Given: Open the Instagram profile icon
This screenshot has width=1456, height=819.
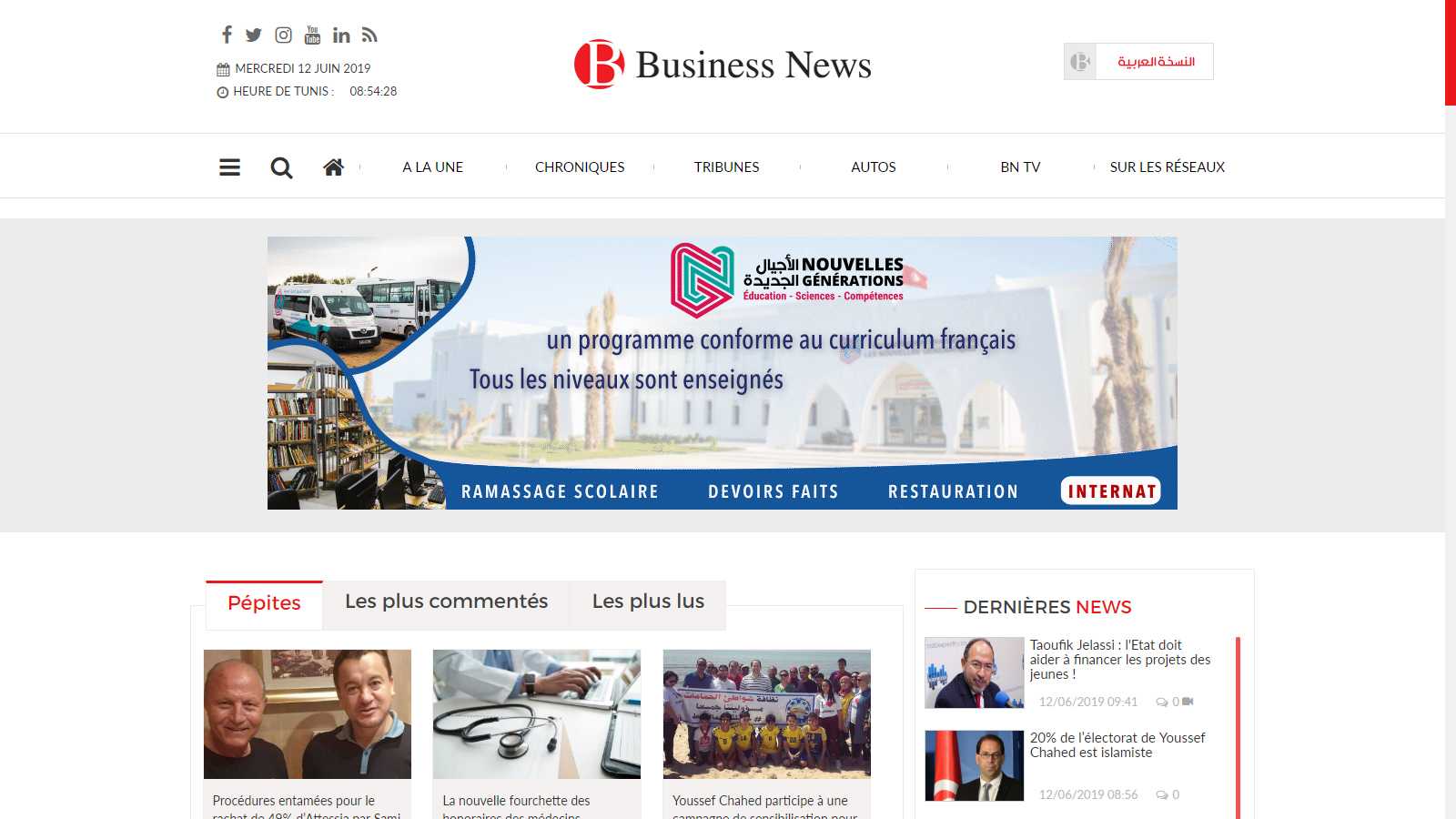Looking at the screenshot, I should 284,35.
